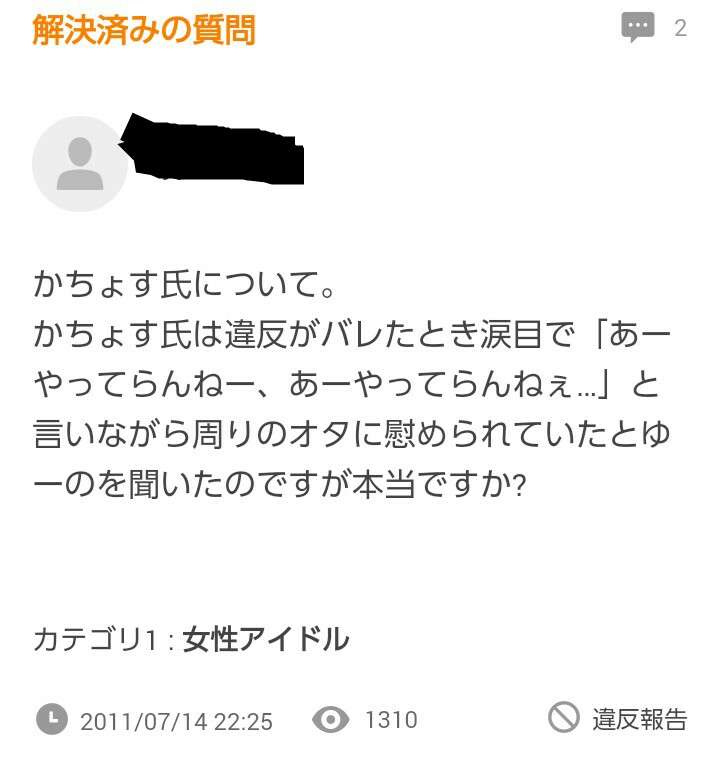Click the person silhouette inside avatar circle
This screenshot has height=781, width=720.
(x=80, y=164)
